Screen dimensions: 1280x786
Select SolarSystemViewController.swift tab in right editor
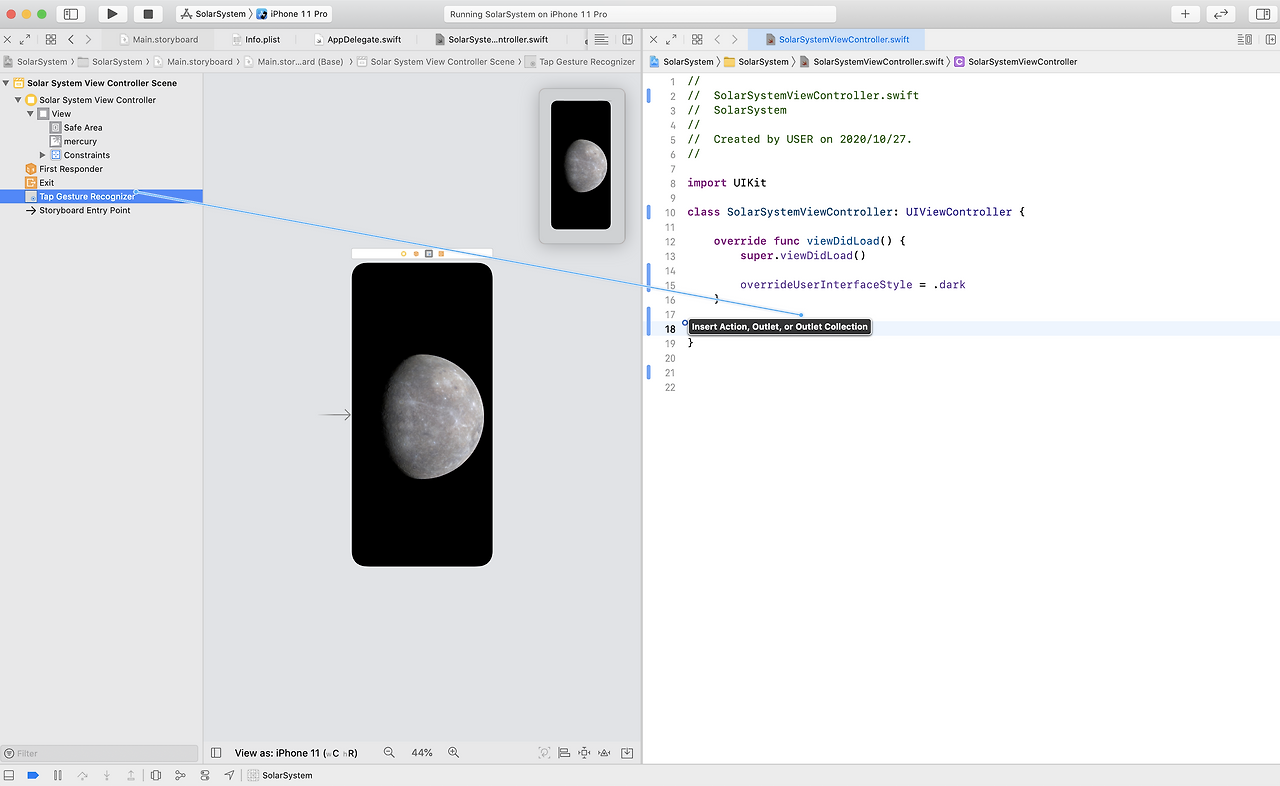838,40
